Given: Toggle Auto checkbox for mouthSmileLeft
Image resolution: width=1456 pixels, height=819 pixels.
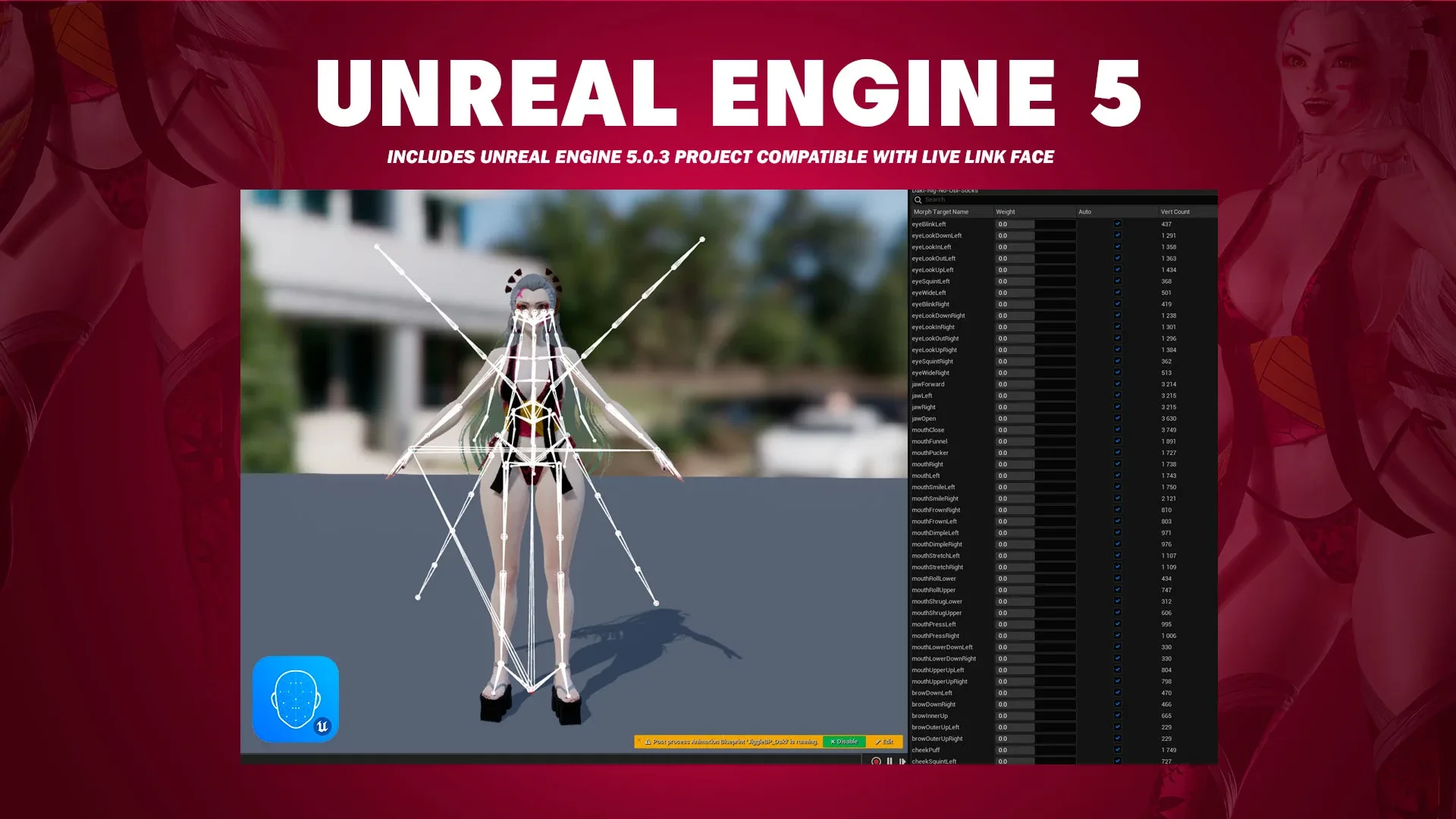Looking at the screenshot, I should tap(1117, 487).
